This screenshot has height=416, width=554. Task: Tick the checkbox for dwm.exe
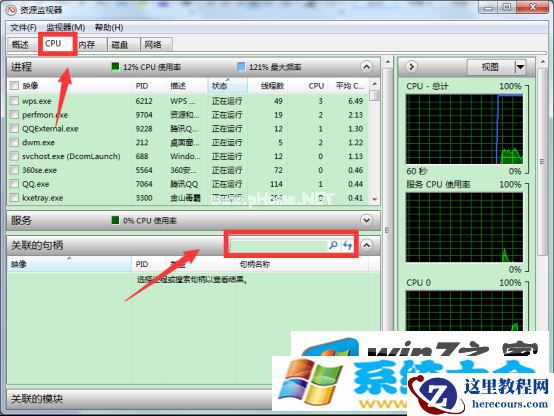[14, 142]
